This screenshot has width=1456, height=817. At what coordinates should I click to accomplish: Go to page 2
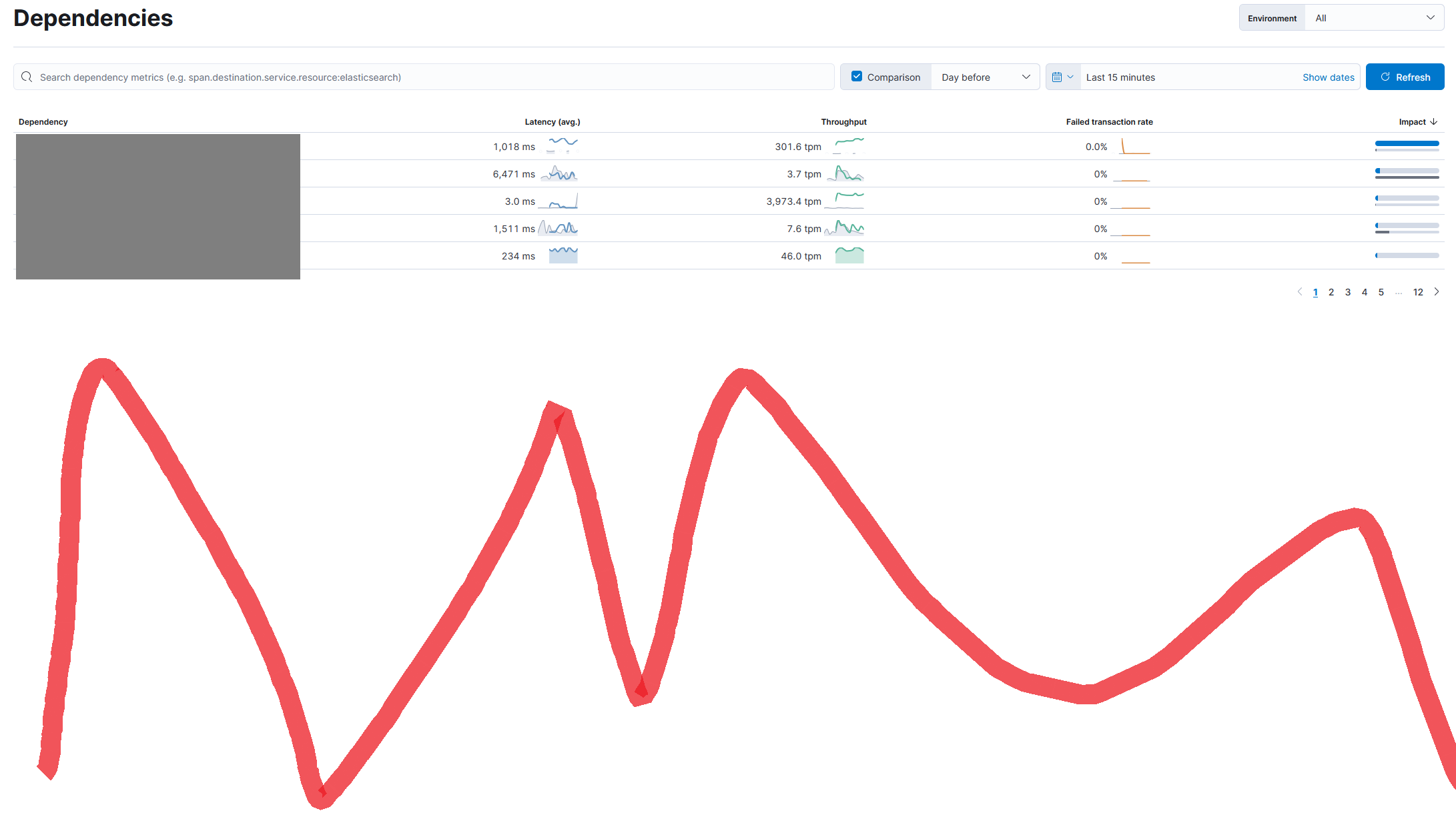click(1331, 292)
